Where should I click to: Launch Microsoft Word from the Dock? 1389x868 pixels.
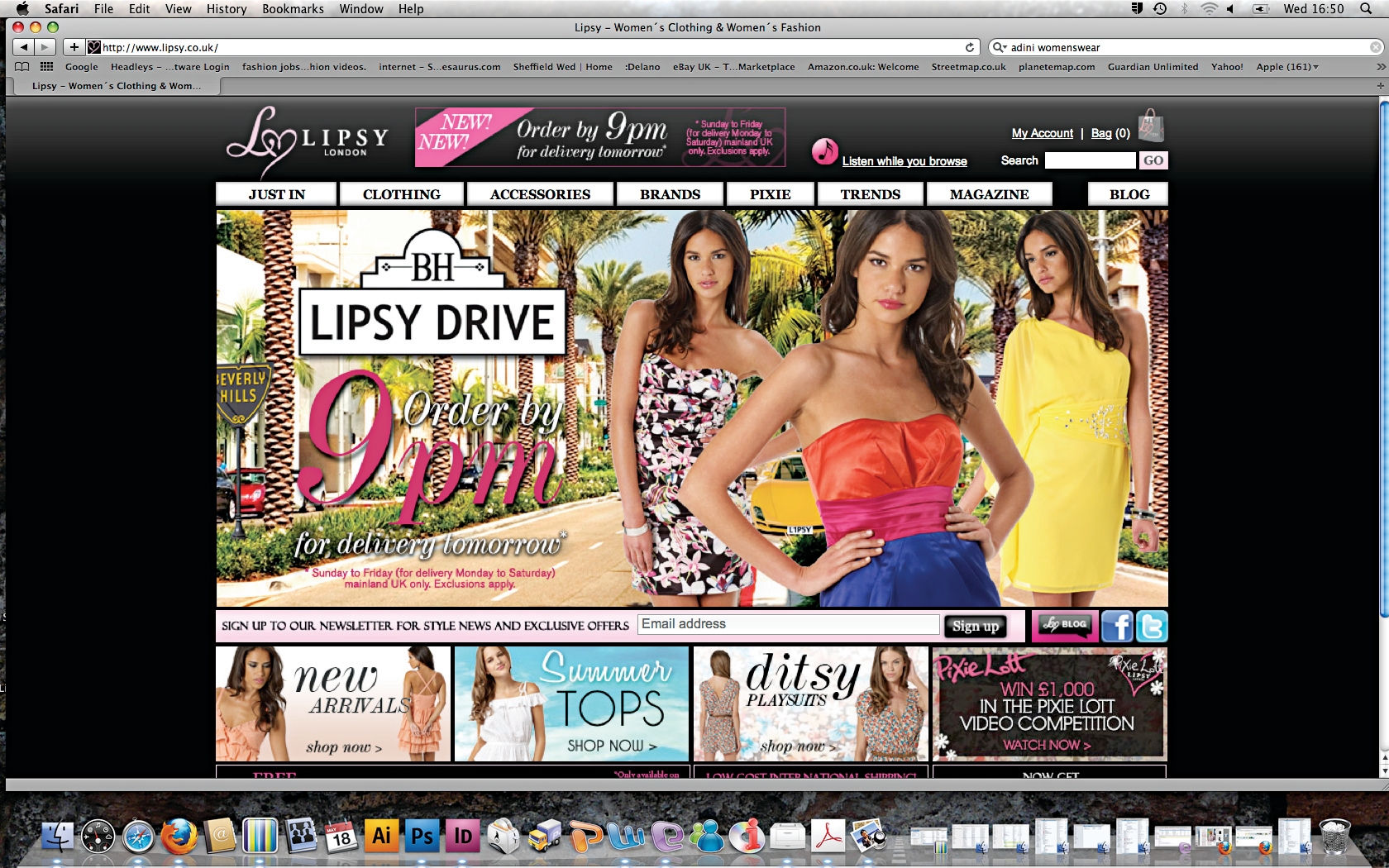626,836
